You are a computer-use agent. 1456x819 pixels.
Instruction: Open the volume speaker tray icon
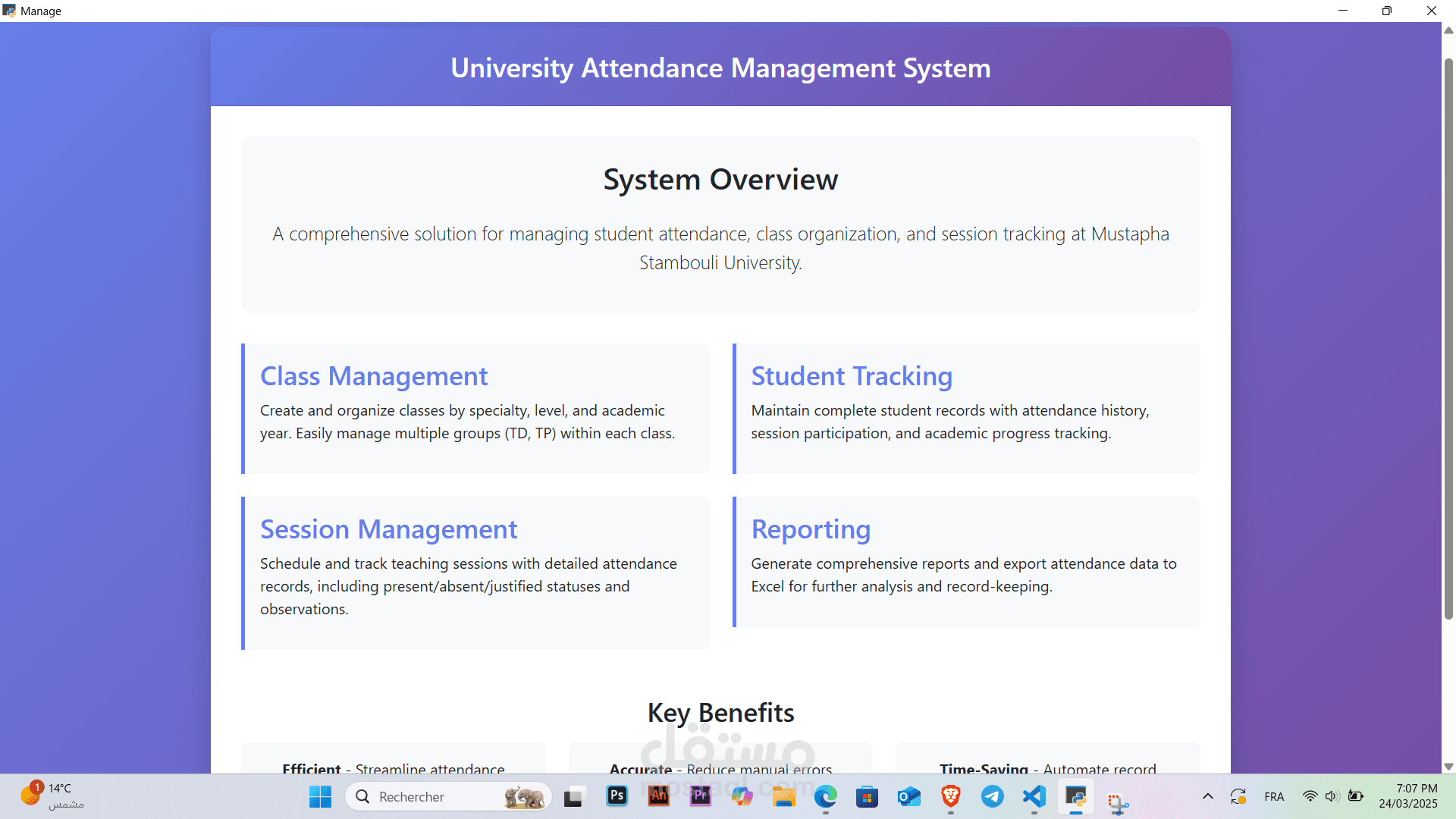pos(1332,796)
